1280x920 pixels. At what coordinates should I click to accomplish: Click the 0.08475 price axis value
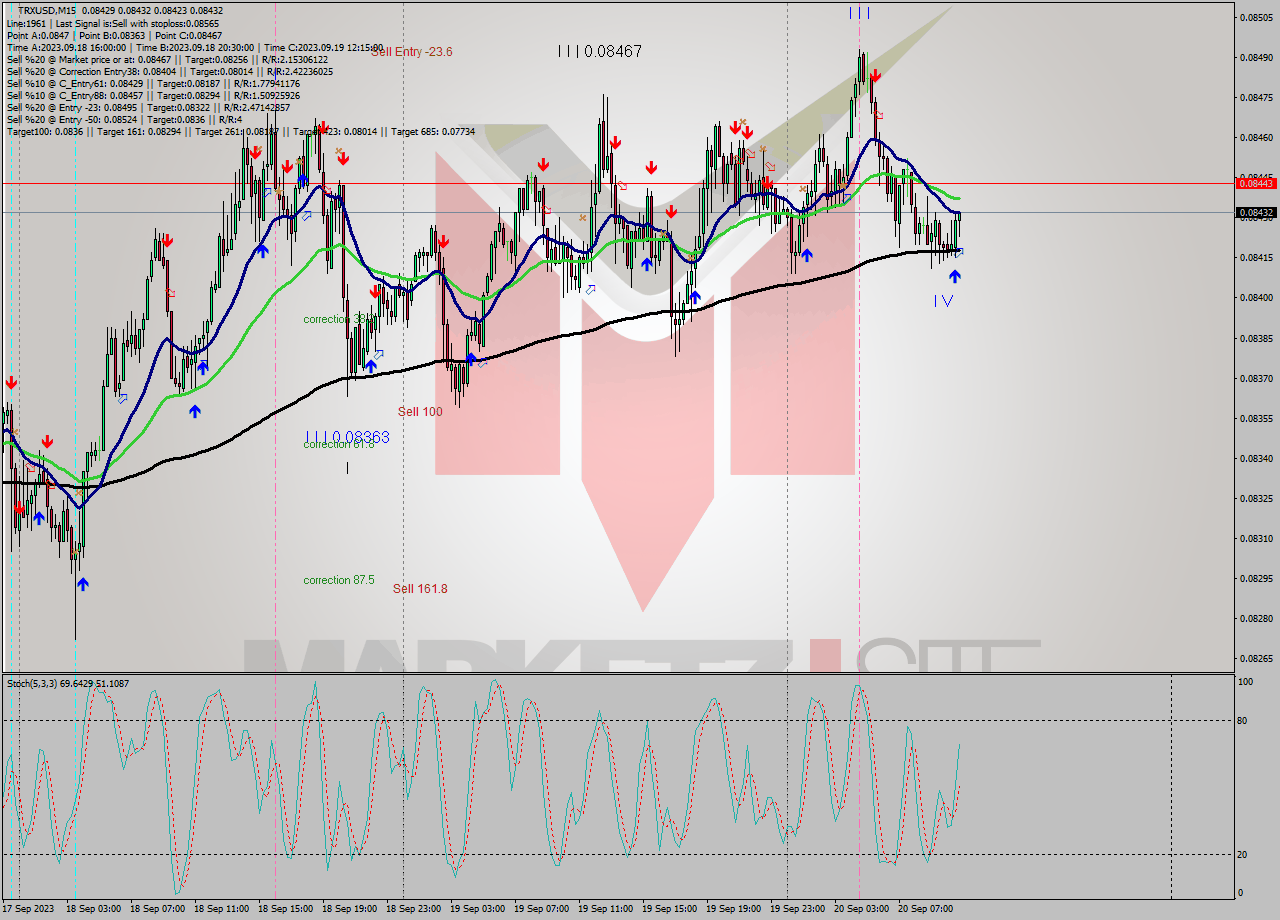point(1256,97)
